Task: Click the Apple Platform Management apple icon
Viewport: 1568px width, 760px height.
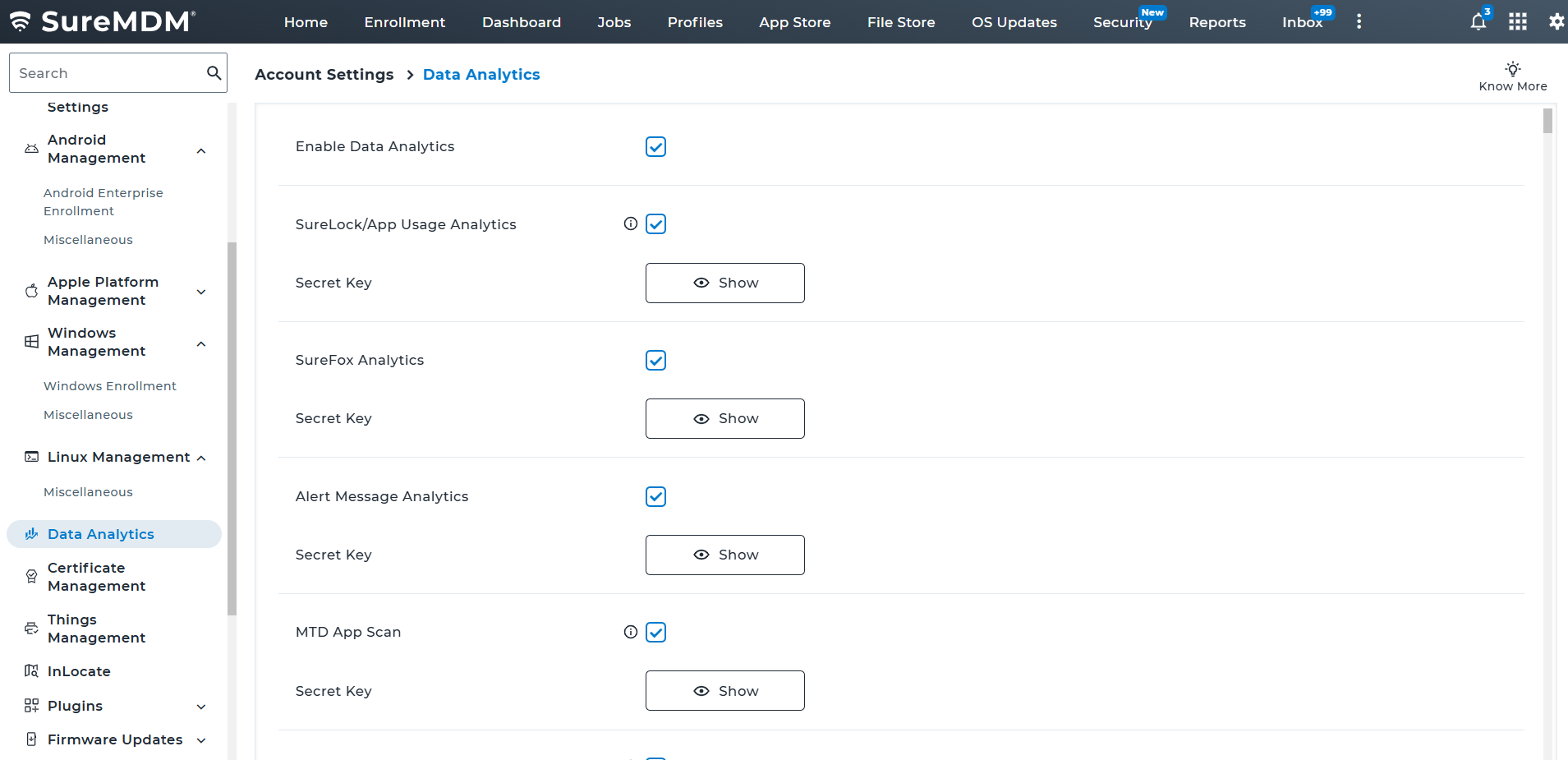Action: pos(31,291)
